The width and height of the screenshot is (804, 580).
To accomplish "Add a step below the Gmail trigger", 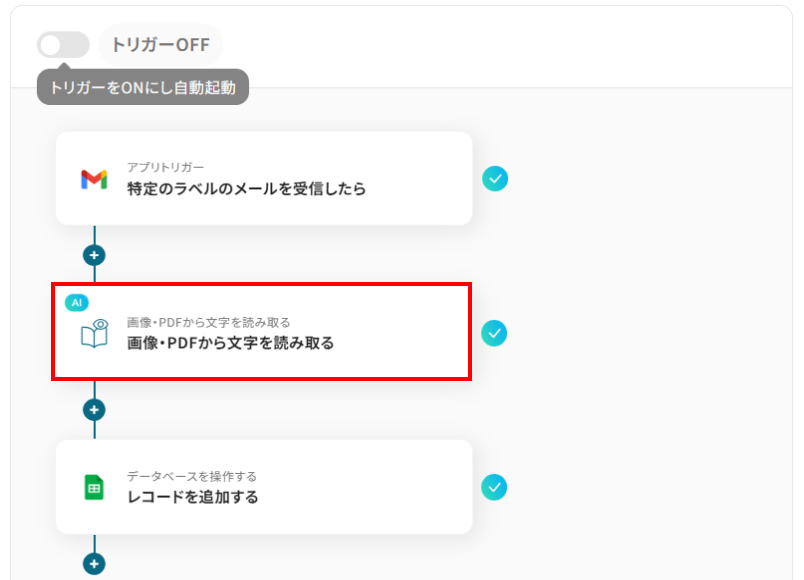I will coord(94,255).
